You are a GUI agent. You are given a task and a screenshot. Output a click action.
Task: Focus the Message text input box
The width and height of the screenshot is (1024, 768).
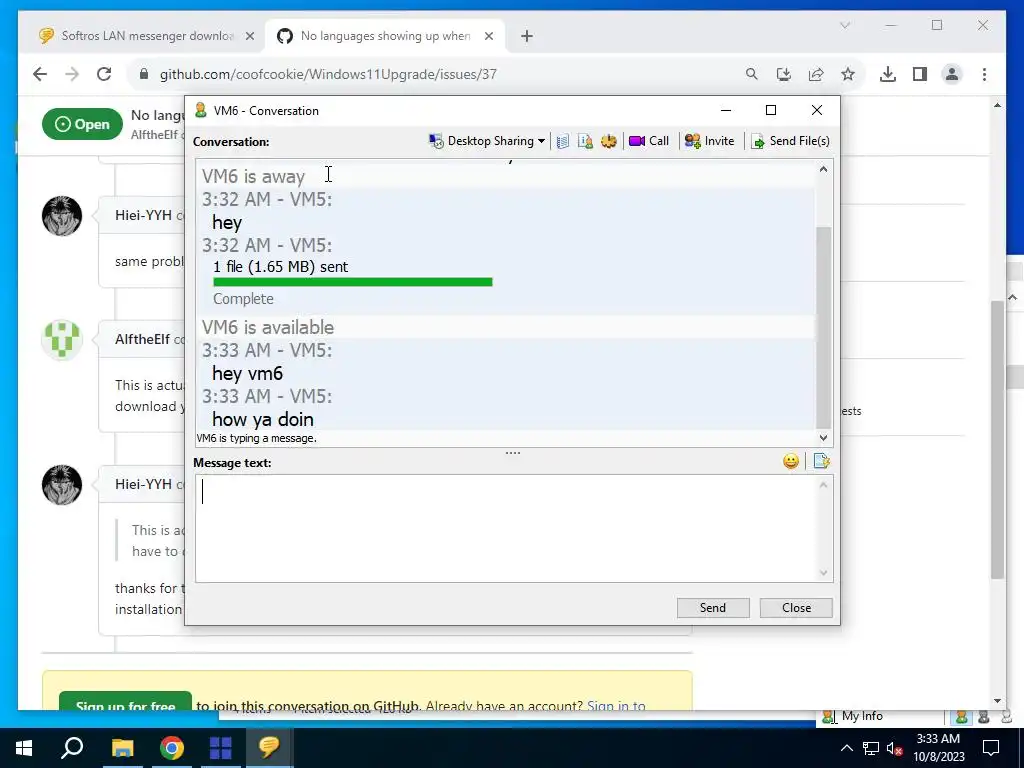(x=505, y=528)
